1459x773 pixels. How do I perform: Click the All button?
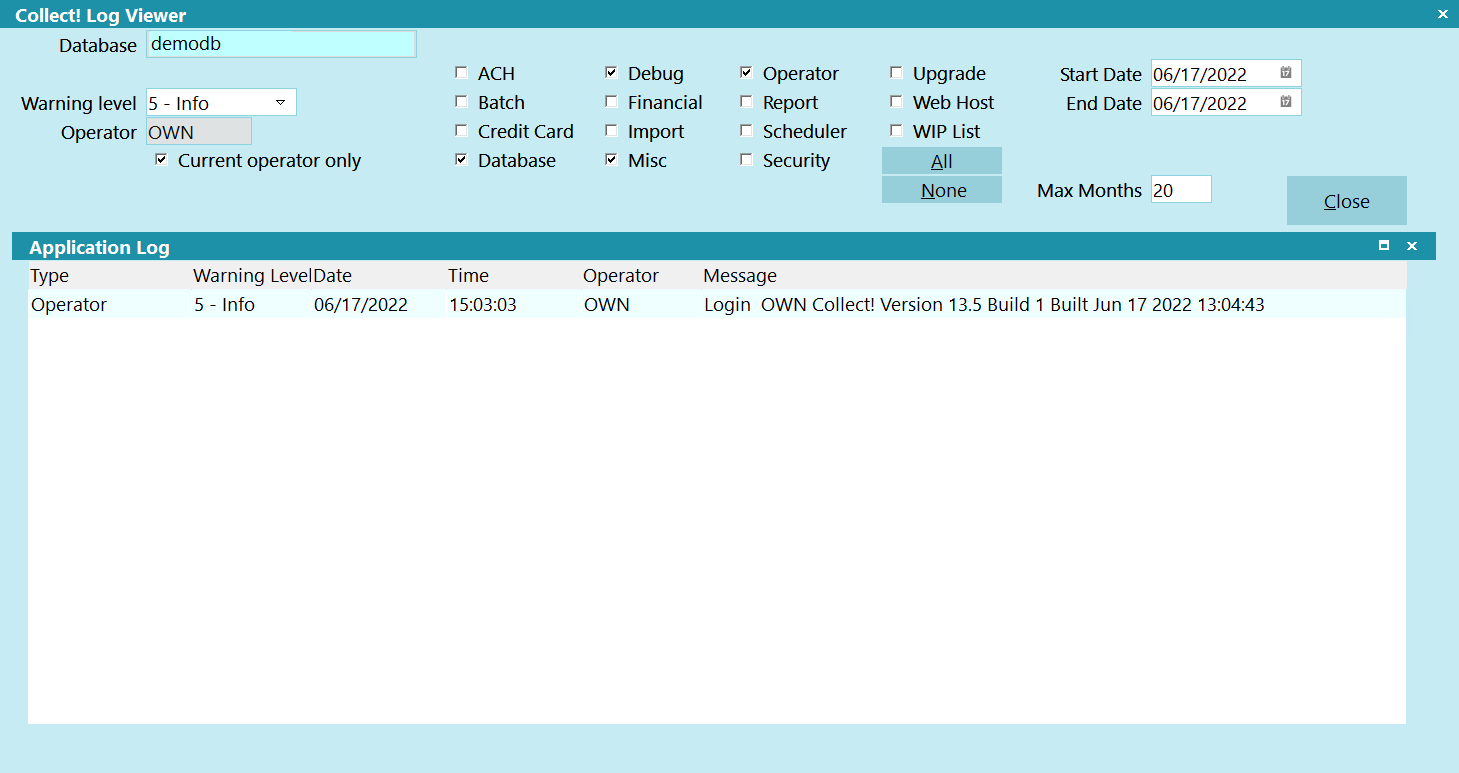tap(941, 161)
